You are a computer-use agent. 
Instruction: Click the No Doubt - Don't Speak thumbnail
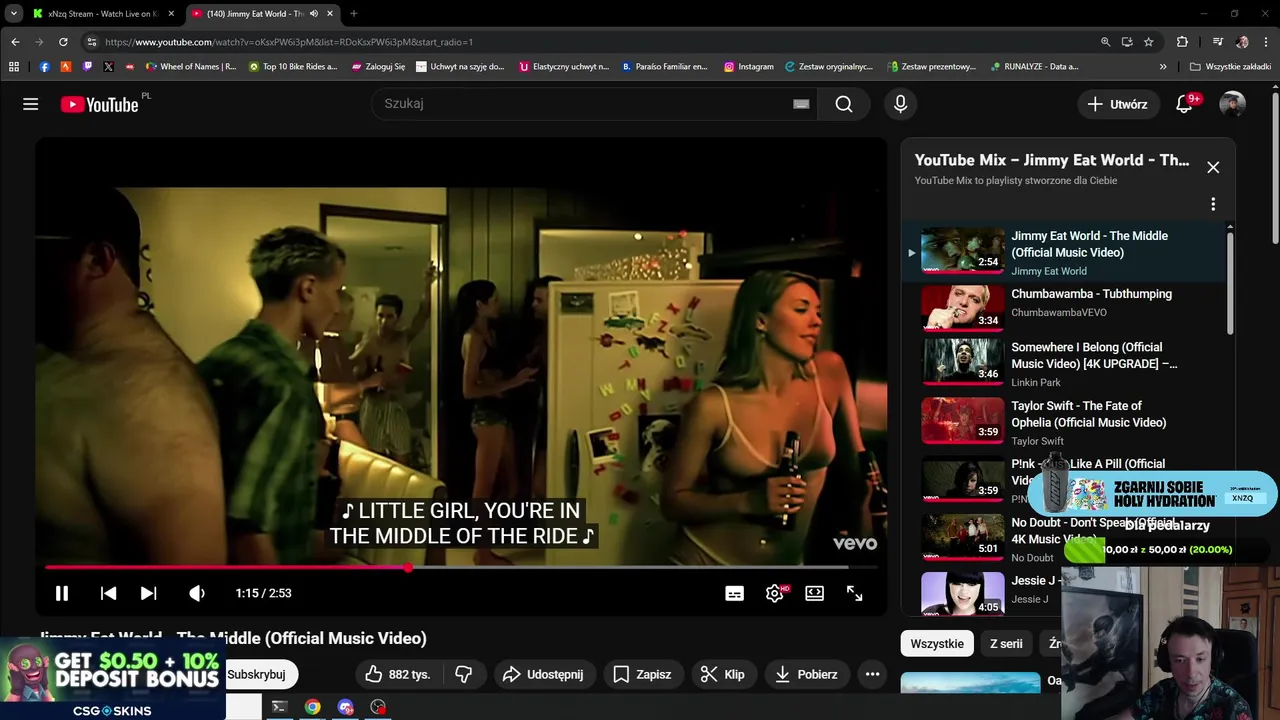pos(962,535)
